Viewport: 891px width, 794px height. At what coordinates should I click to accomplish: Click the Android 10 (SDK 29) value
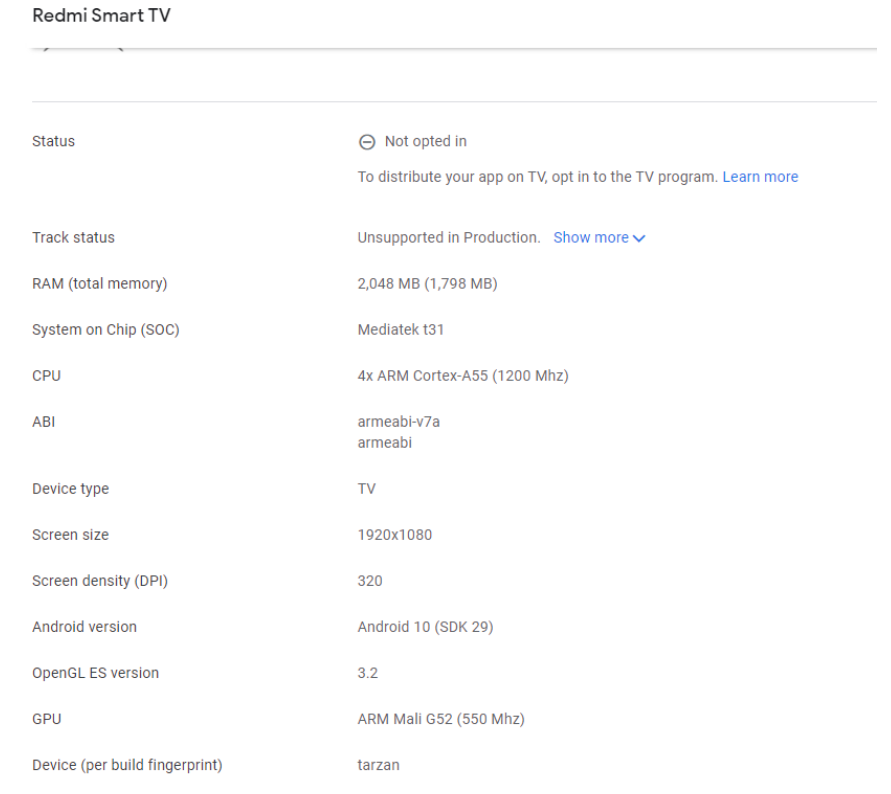425,627
